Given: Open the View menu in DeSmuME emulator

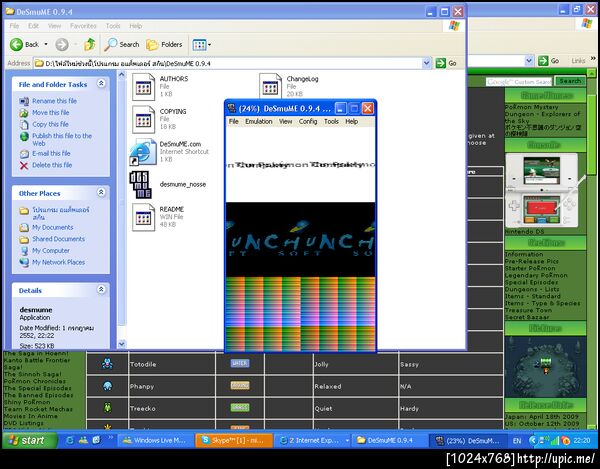Looking at the screenshot, I should [285, 121].
